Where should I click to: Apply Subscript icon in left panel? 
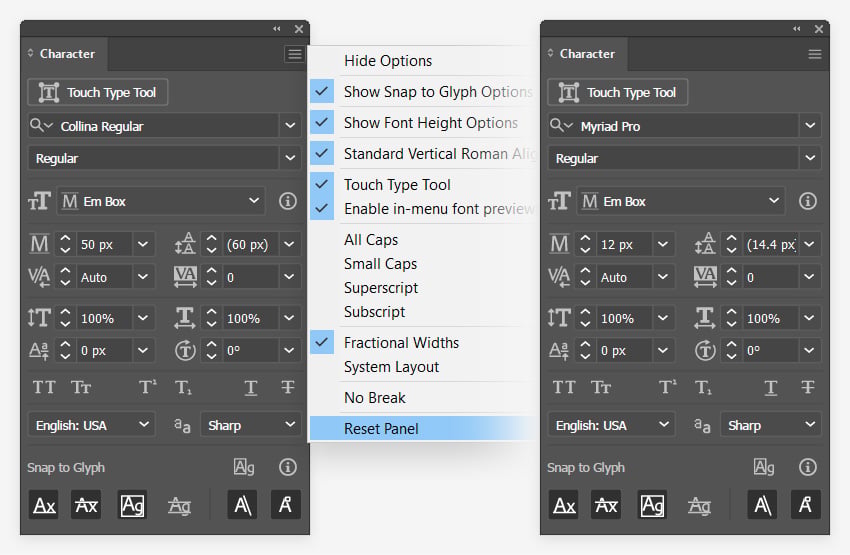tap(183, 387)
